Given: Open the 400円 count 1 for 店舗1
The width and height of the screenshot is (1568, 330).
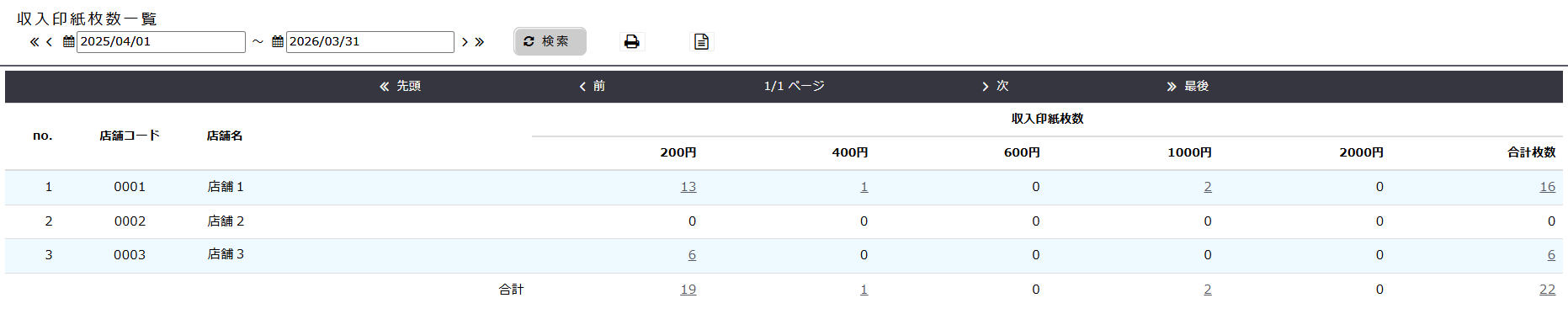Looking at the screenshot, I should [864, 187].
